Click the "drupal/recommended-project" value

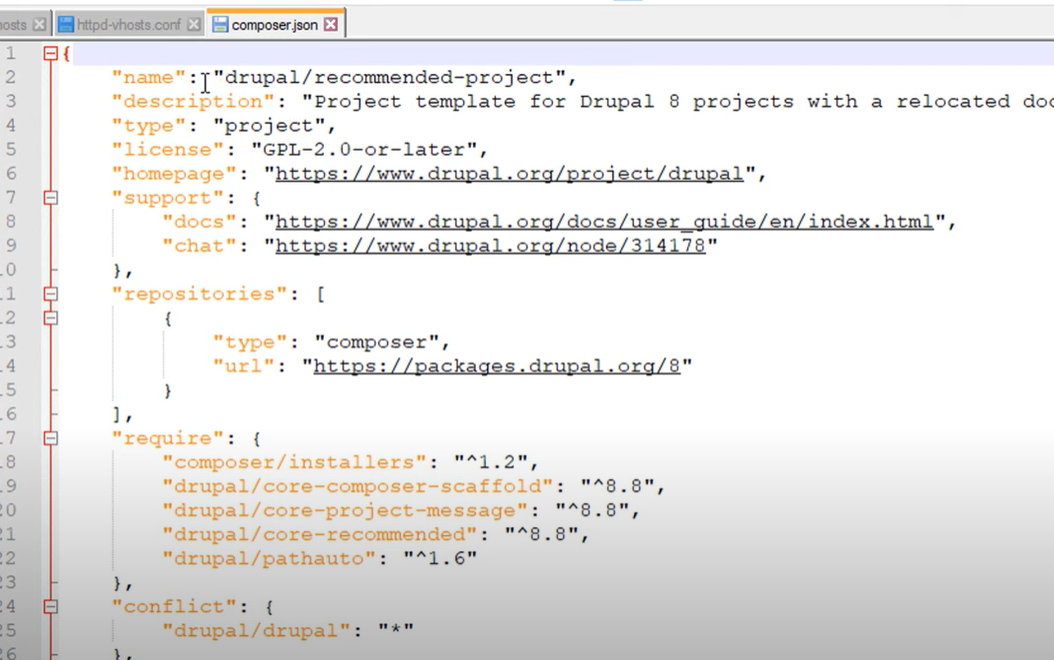coord(390,77)
